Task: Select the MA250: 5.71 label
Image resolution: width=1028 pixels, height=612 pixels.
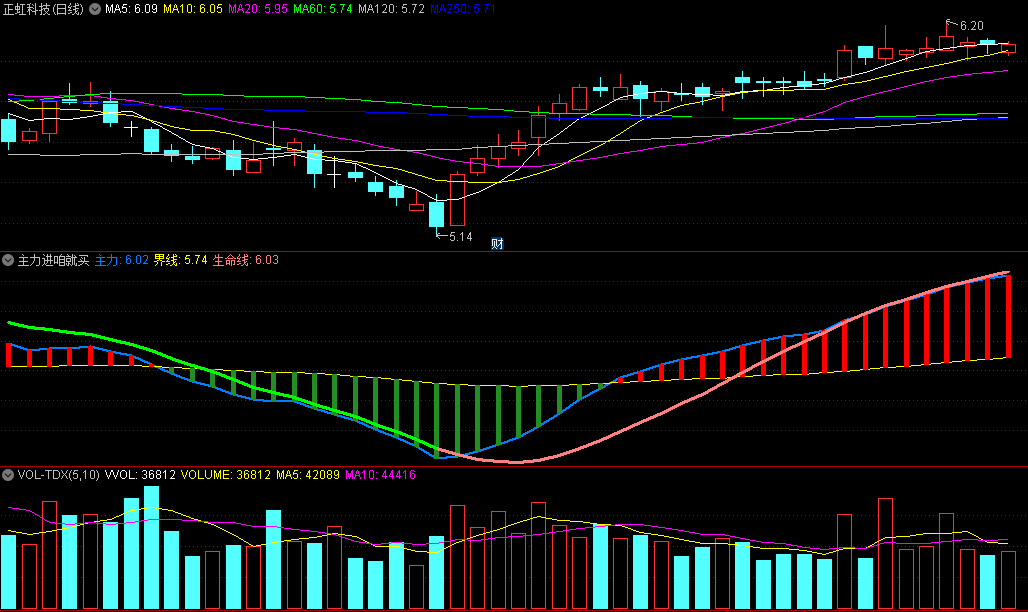Action: (463, 9)
